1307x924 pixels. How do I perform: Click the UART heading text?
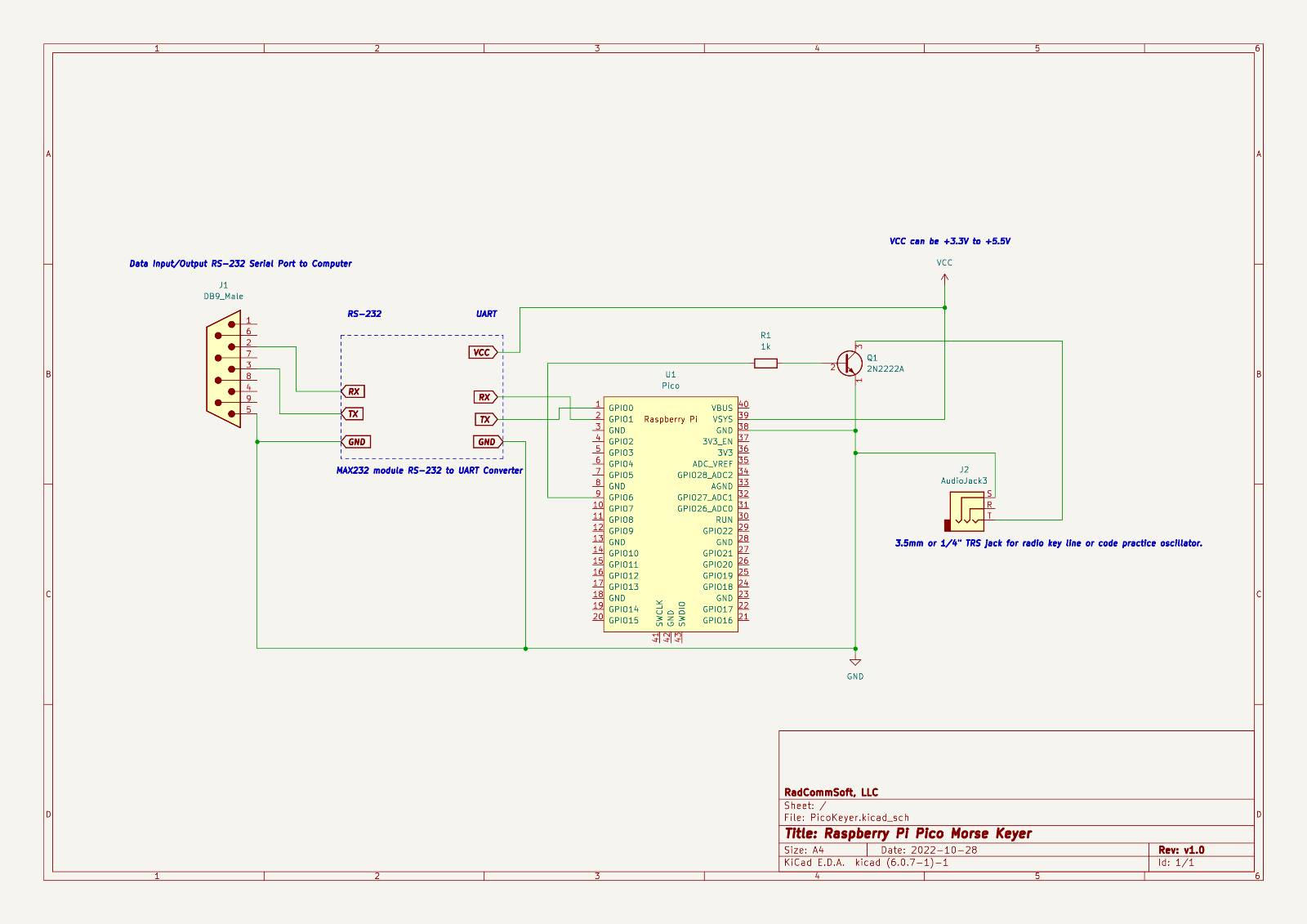pos(486,314)
